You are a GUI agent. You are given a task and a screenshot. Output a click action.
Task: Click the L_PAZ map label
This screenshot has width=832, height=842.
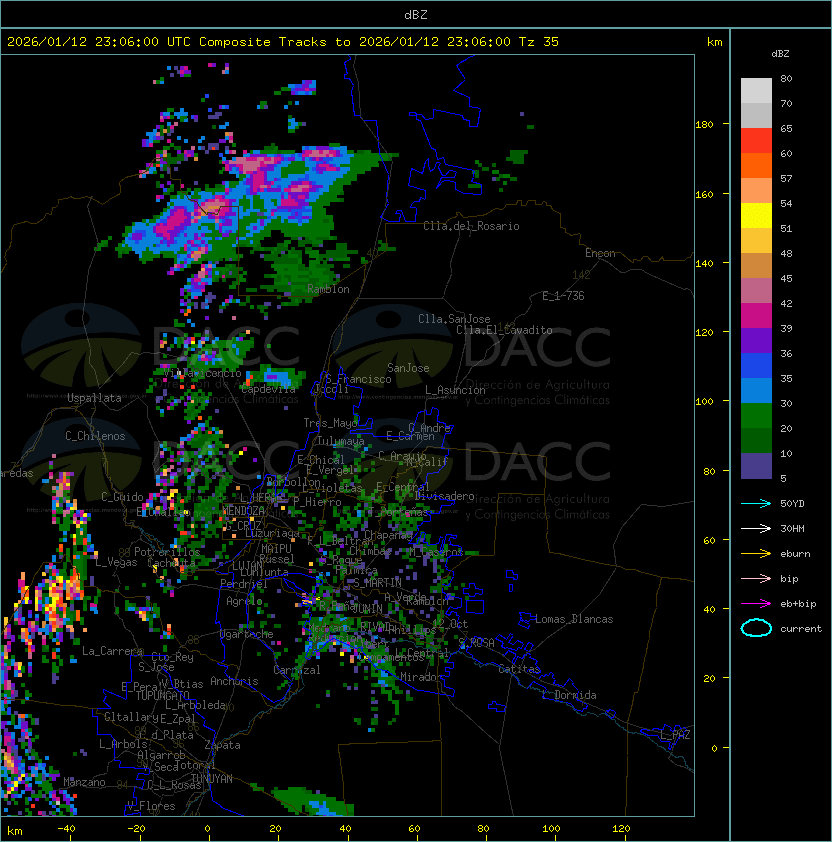[x=675, y=735]
